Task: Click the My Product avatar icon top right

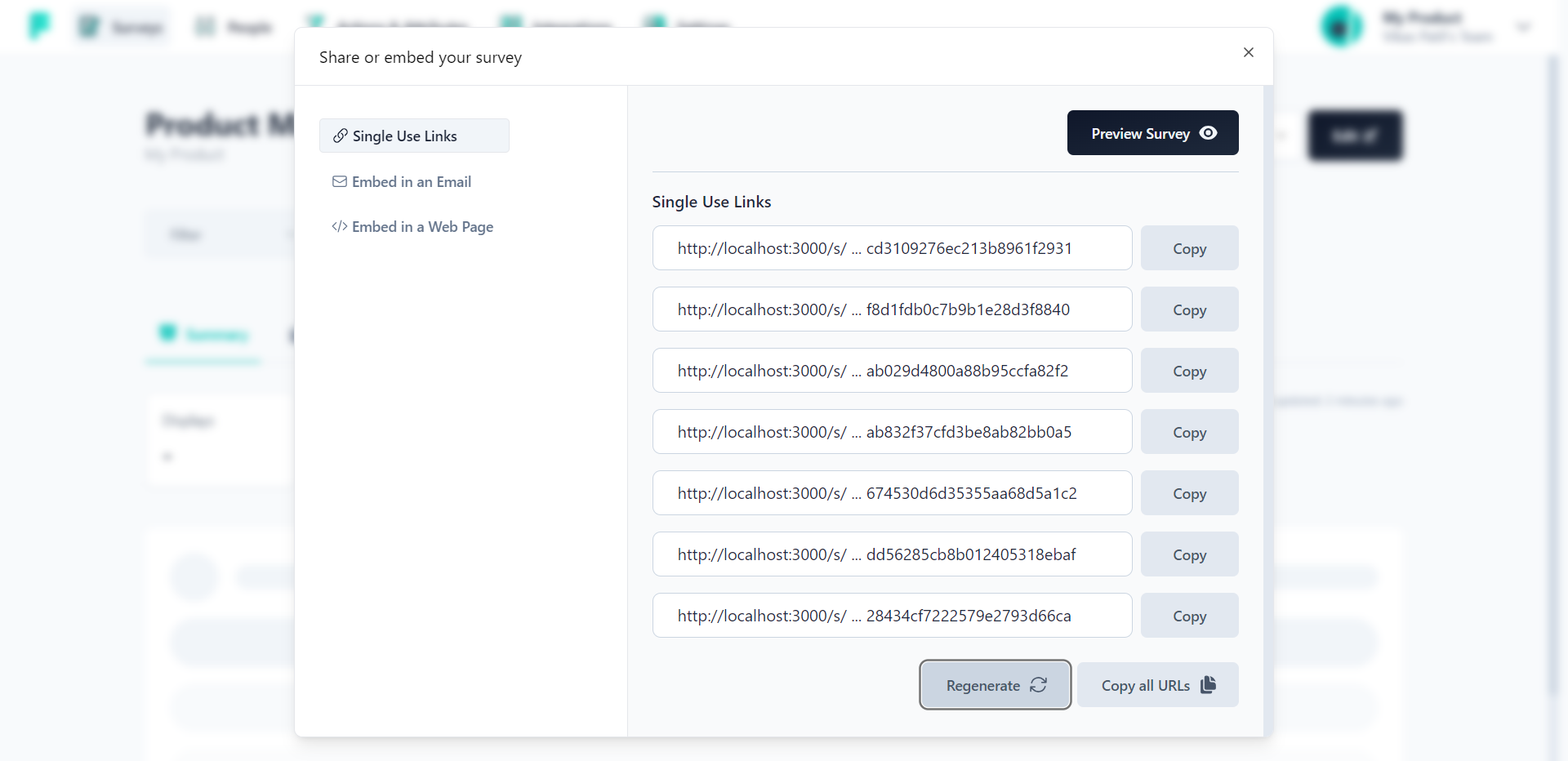Action: pos(1340,25)
